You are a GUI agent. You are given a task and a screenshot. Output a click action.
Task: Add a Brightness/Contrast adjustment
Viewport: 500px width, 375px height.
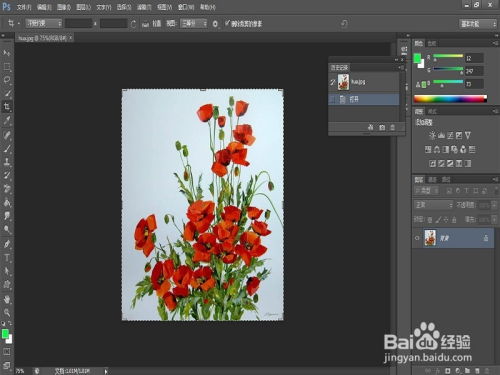(x=433, y=135)
